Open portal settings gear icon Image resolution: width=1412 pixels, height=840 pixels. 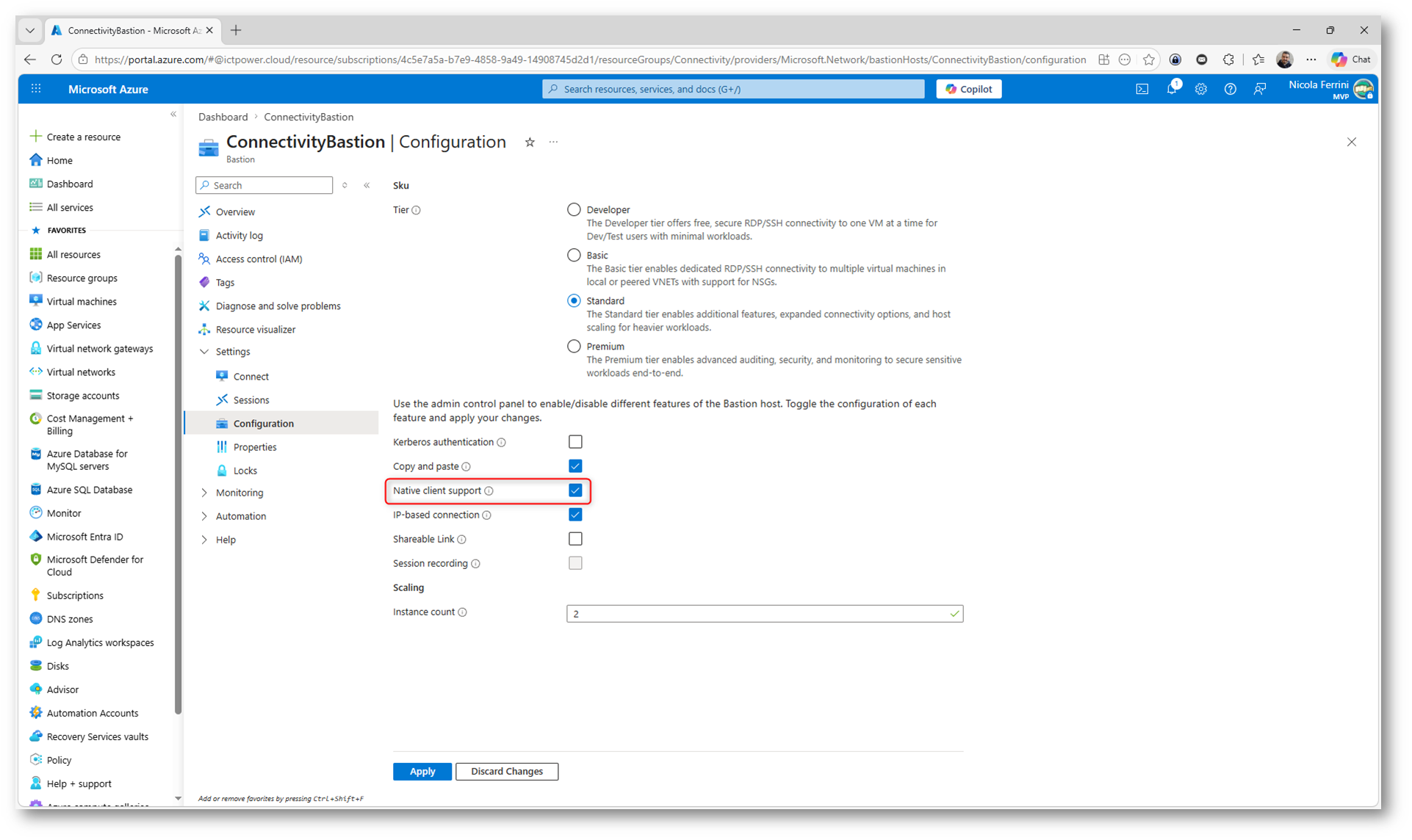point(1200,89)
